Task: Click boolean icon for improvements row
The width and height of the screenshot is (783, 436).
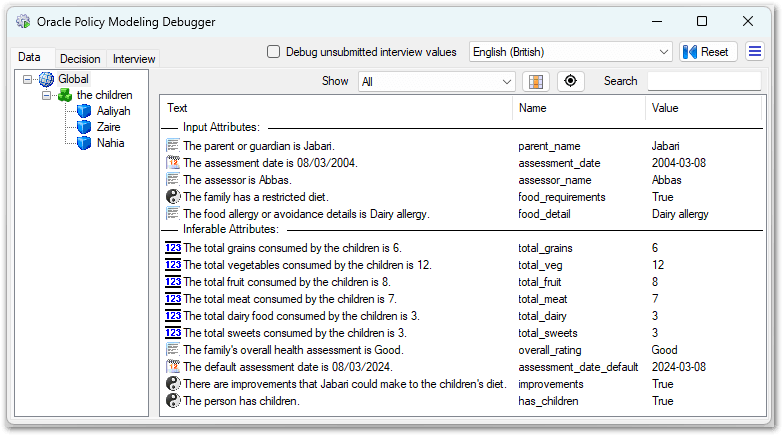Action: 173,384
